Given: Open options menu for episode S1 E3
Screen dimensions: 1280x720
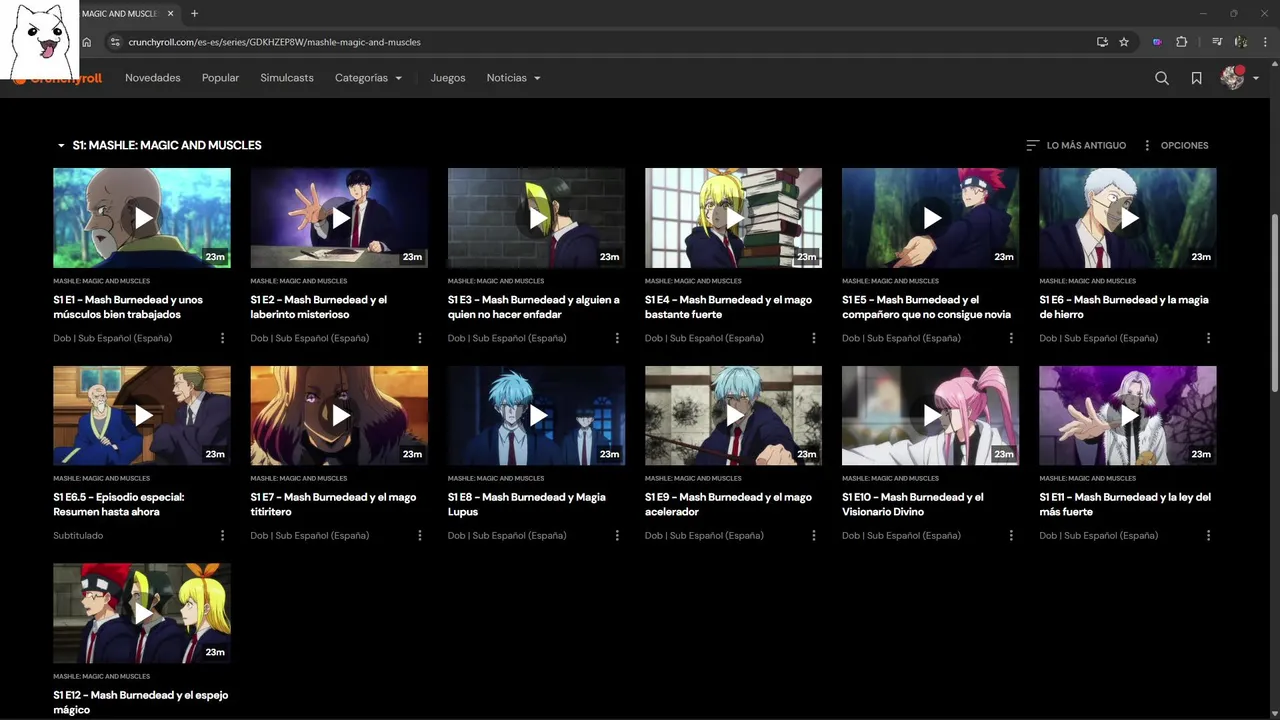Looking at the screenshot, I should click(616, 338).
